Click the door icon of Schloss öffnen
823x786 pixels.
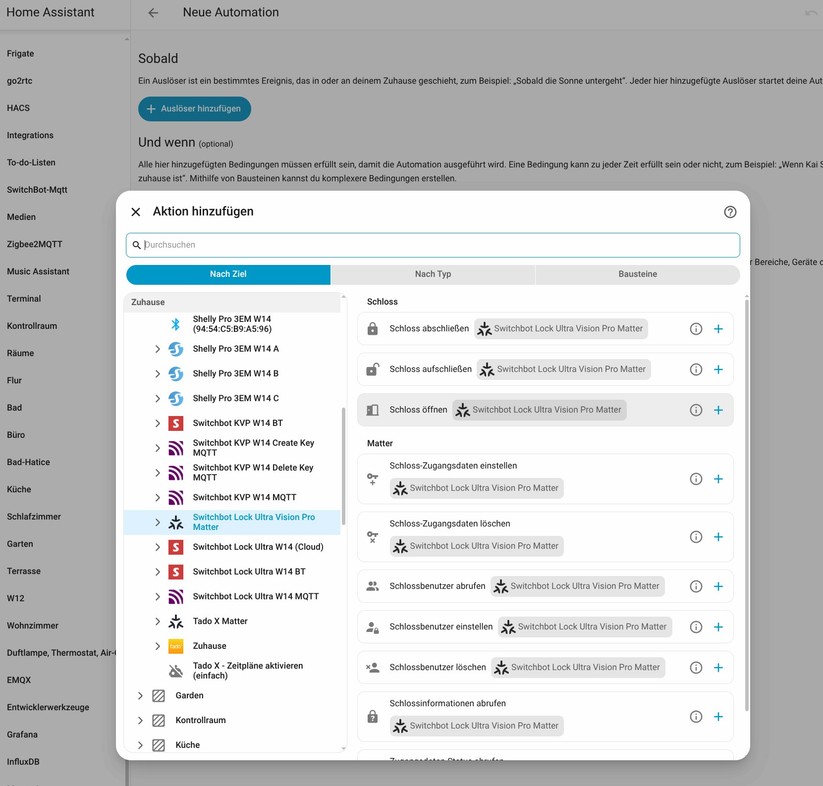tap(372, 410)
